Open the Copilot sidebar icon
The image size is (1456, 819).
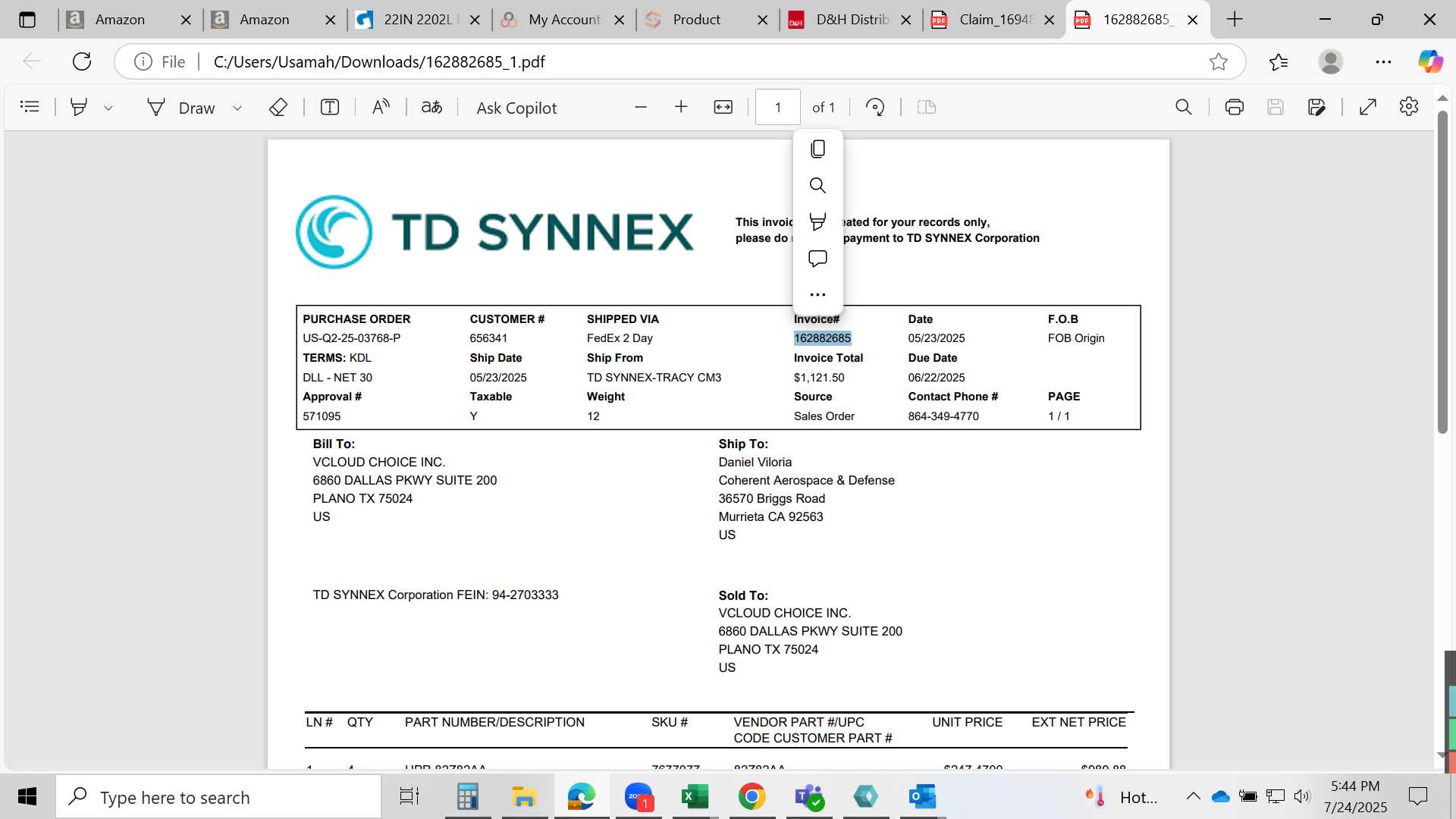[1431, 61]
